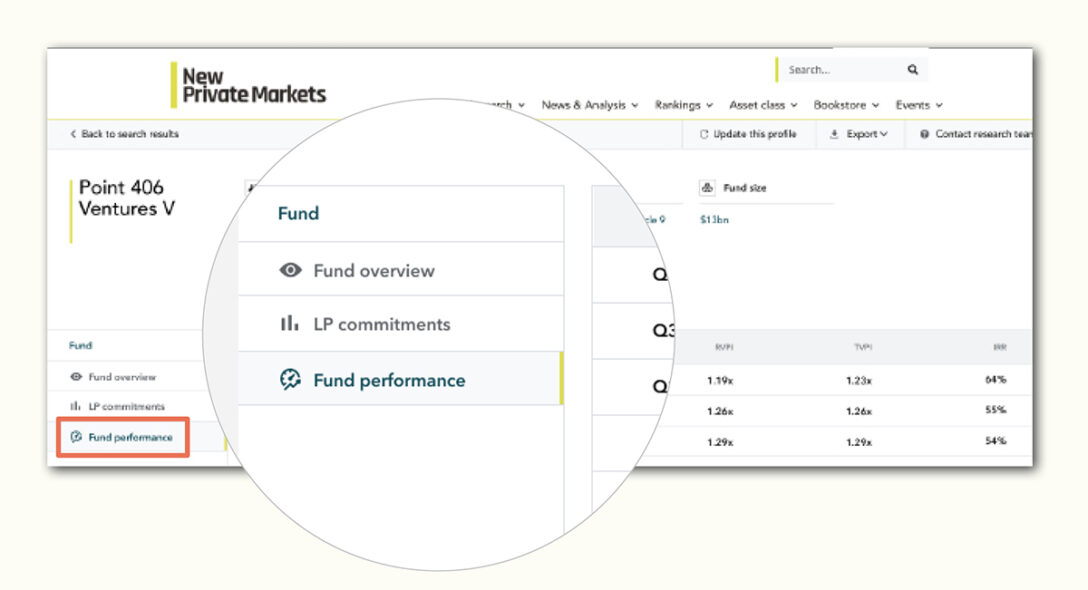
Task: Click the Contact research team help icon
Action: pos(923,134)
